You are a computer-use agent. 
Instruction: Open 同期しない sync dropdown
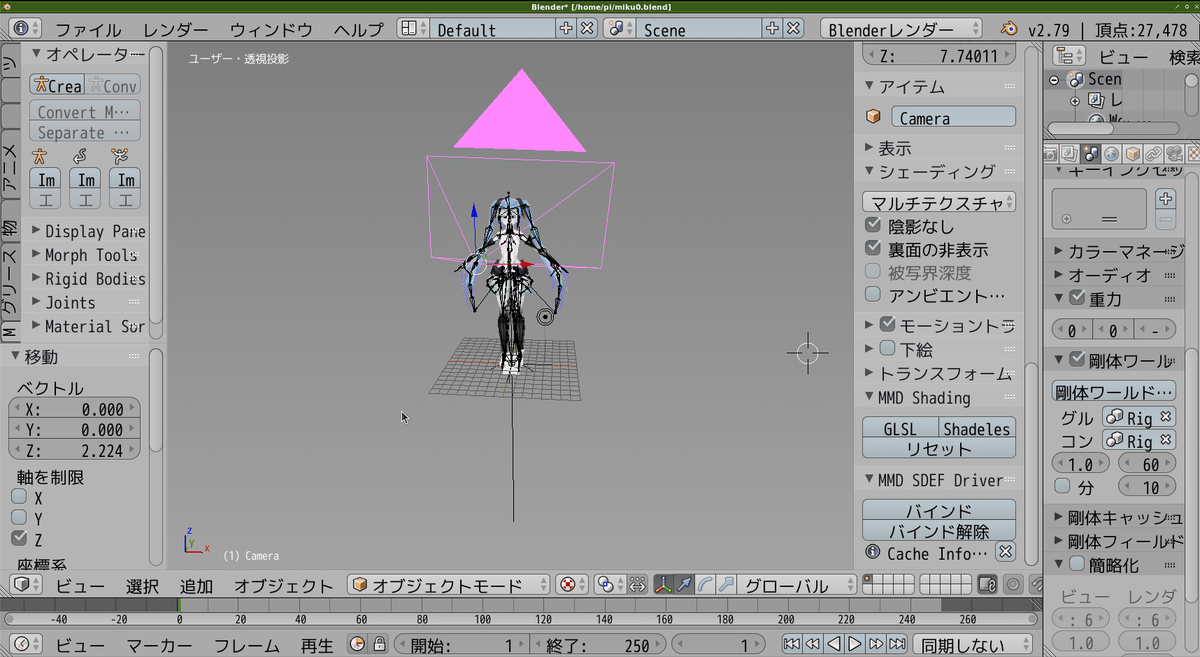coord(974,645)
